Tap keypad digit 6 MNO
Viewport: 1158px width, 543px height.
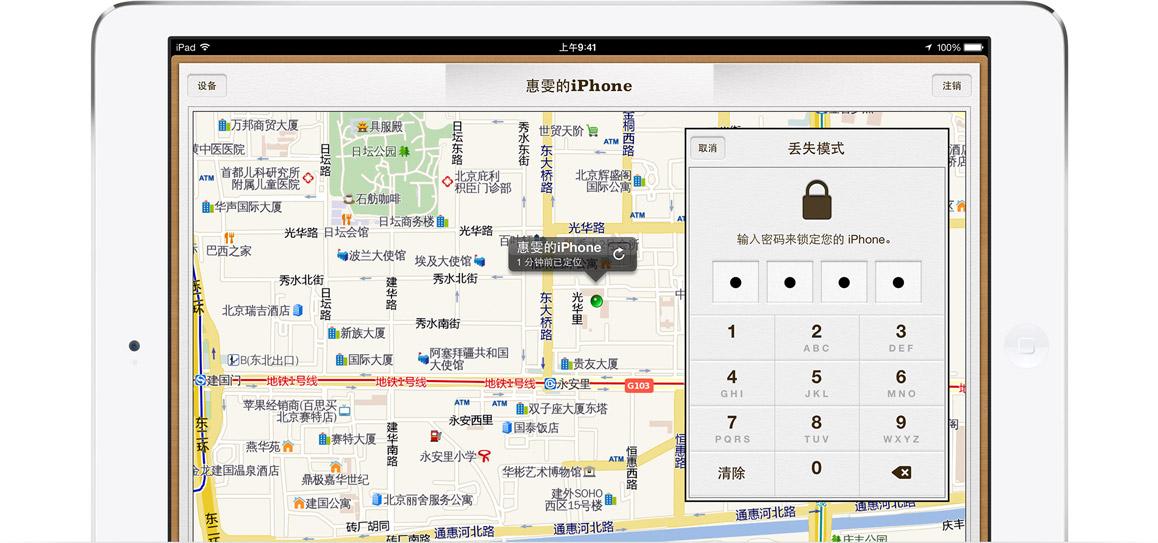tap(901, 383)
